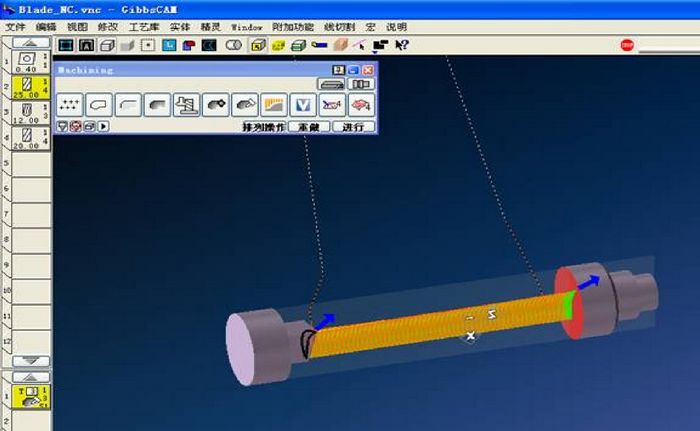The image size is (700, 431).
Task: Select the contour outline process icon
Action: tap(99, 105)
